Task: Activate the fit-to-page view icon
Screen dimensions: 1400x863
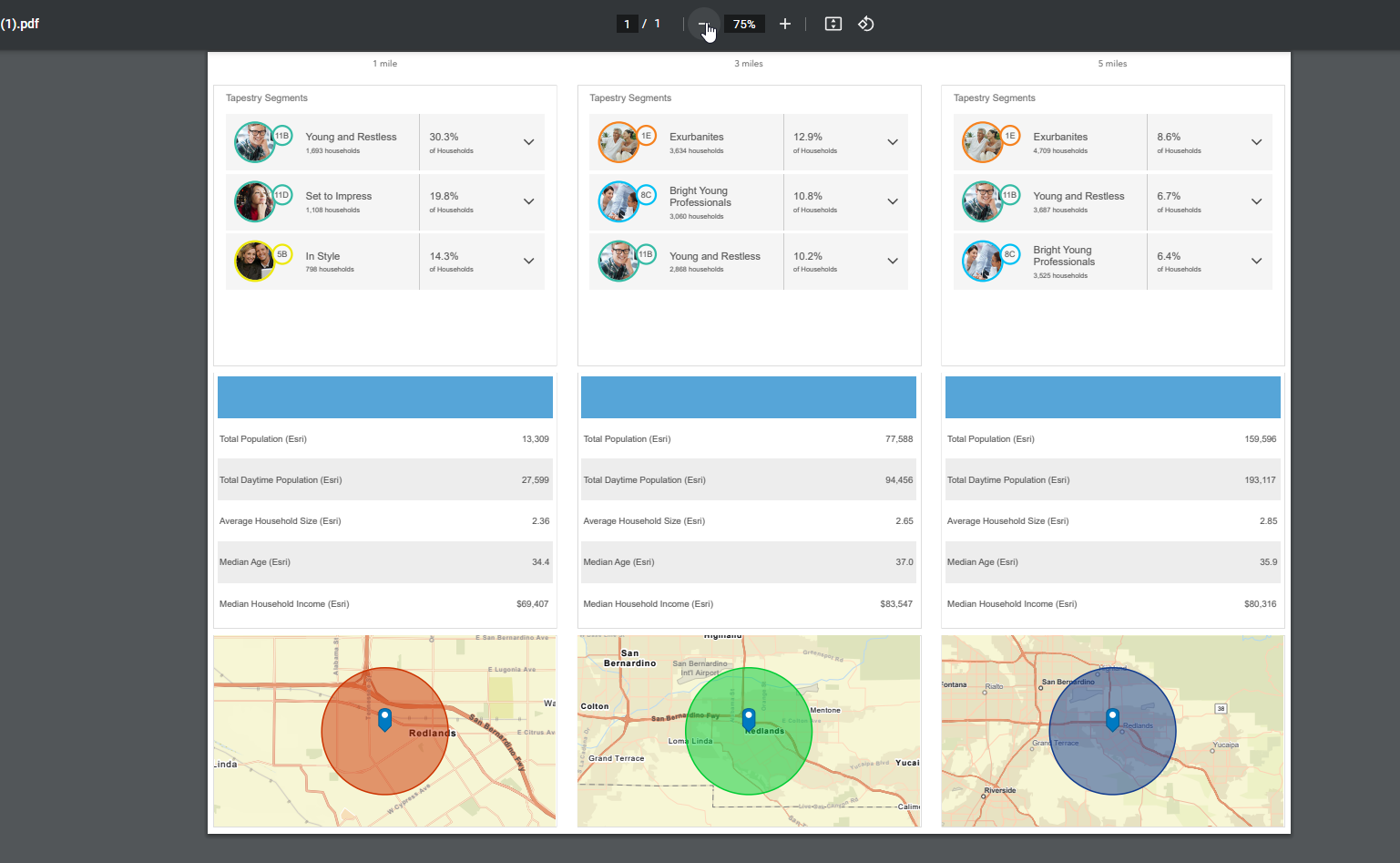Action: pos(833,24)
